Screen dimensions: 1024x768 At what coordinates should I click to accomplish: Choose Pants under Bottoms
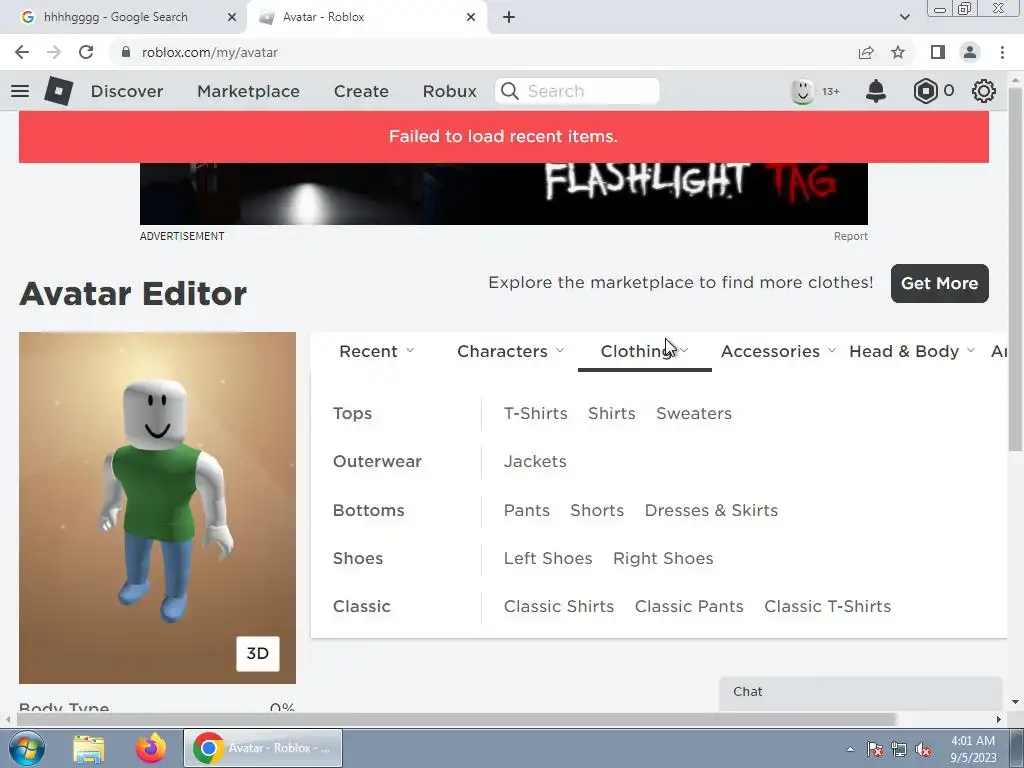[x=526, y=510]
